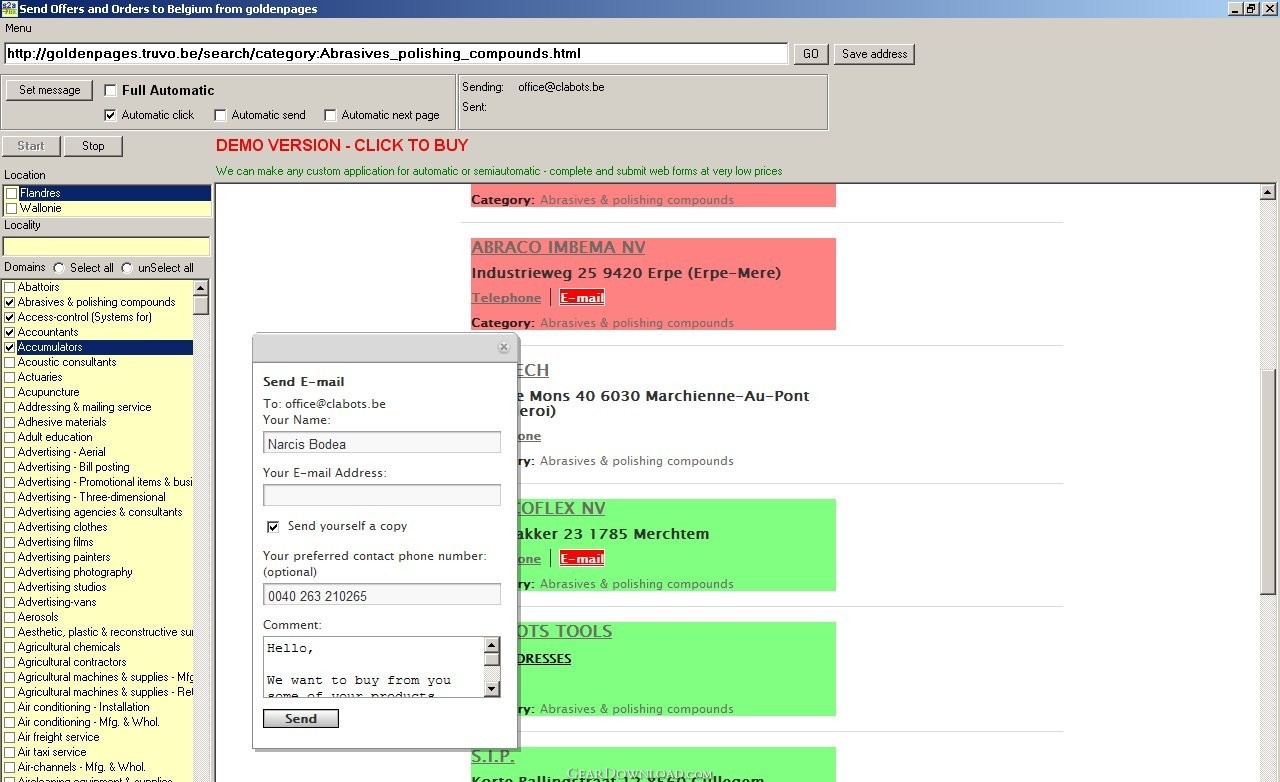Click the application icon in title bar

click(9, 8)
